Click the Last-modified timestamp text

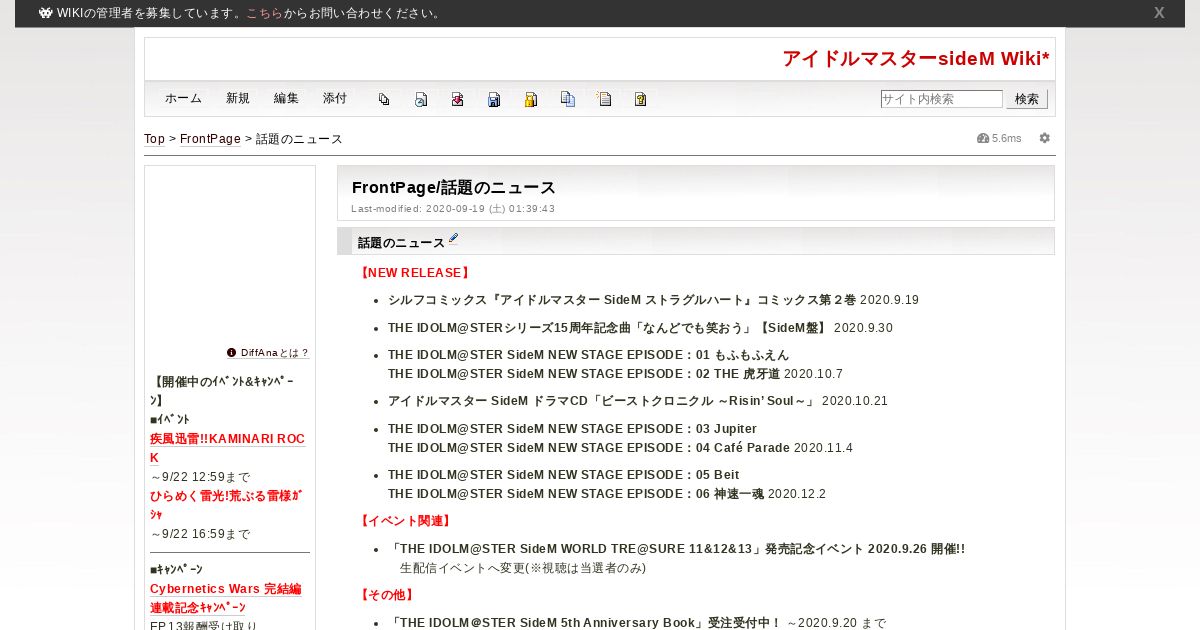[453, 209]
